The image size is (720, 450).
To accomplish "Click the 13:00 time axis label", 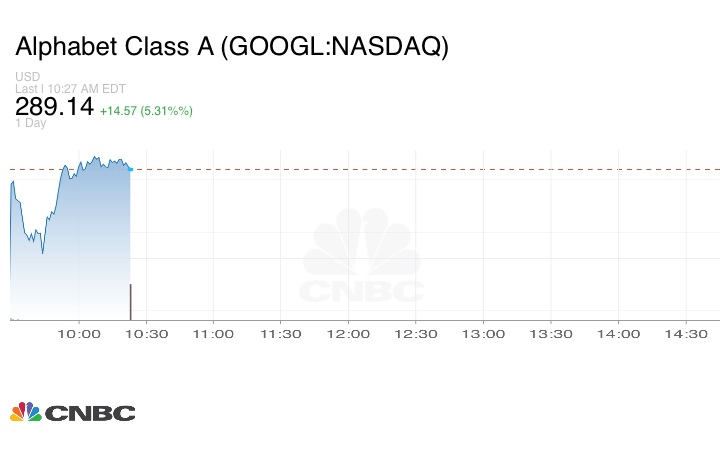I will [x=483, y=334].
